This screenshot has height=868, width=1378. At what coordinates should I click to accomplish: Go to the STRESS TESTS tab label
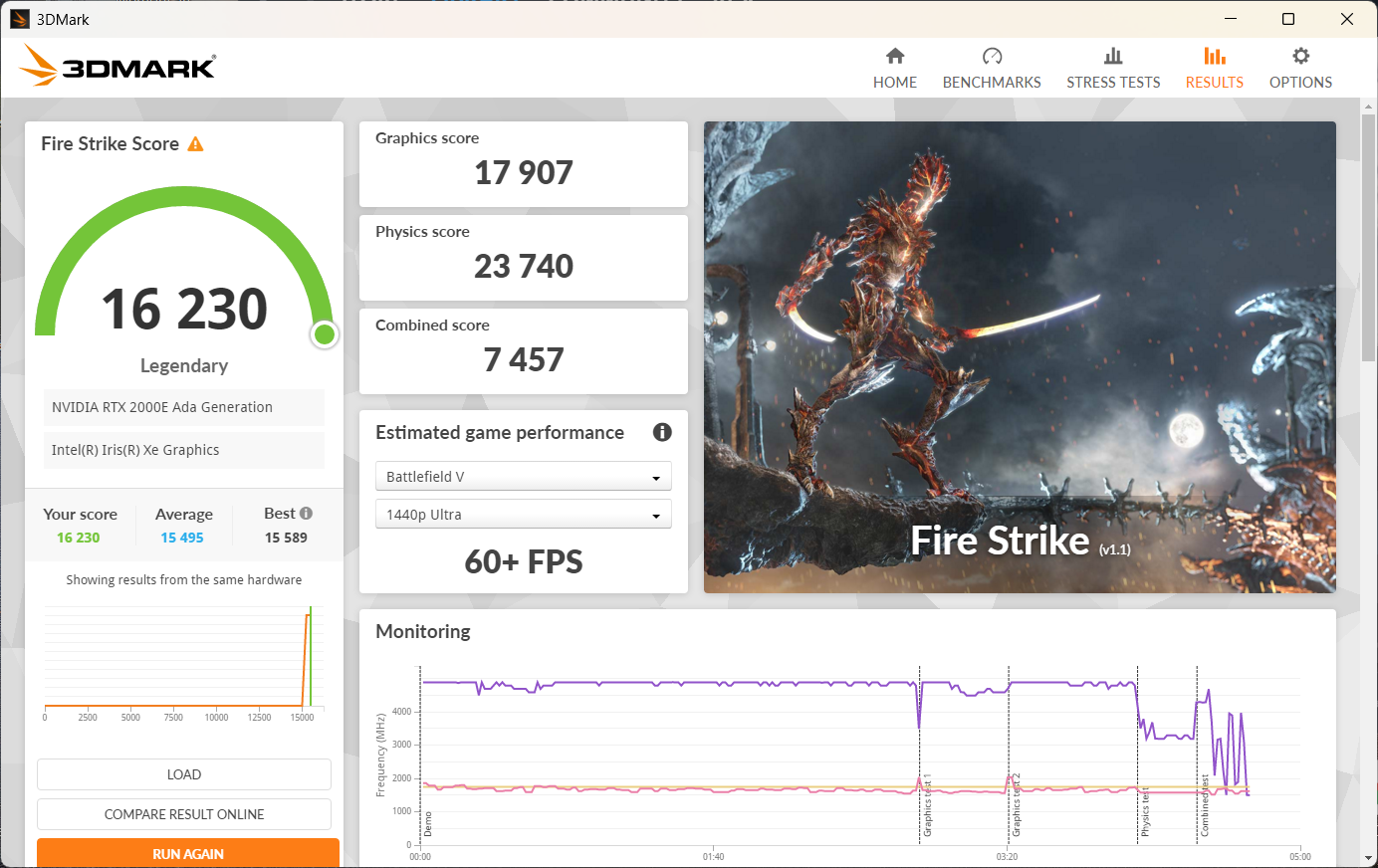coord(1113,83)
